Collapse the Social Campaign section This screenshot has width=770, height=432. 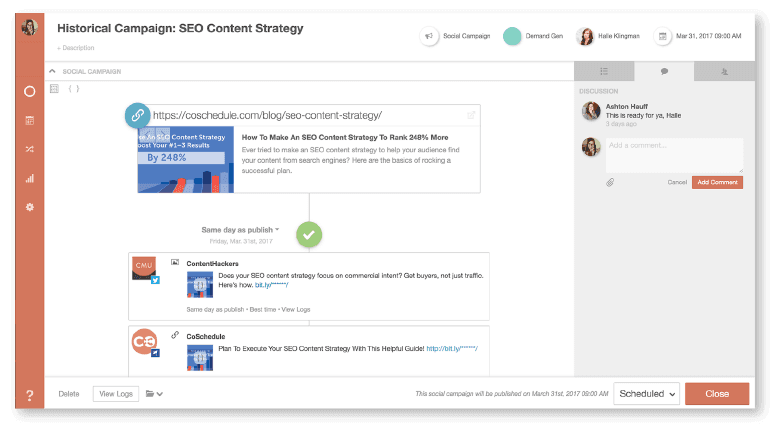pos(53,71)
